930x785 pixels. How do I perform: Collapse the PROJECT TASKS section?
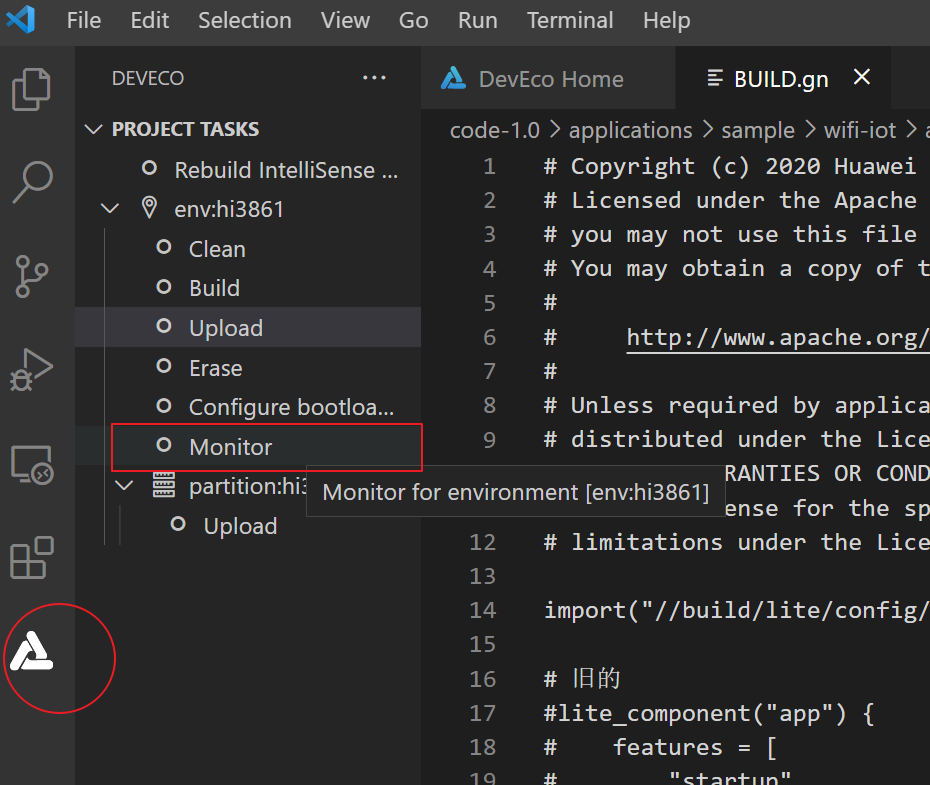[x=94, y=129]
